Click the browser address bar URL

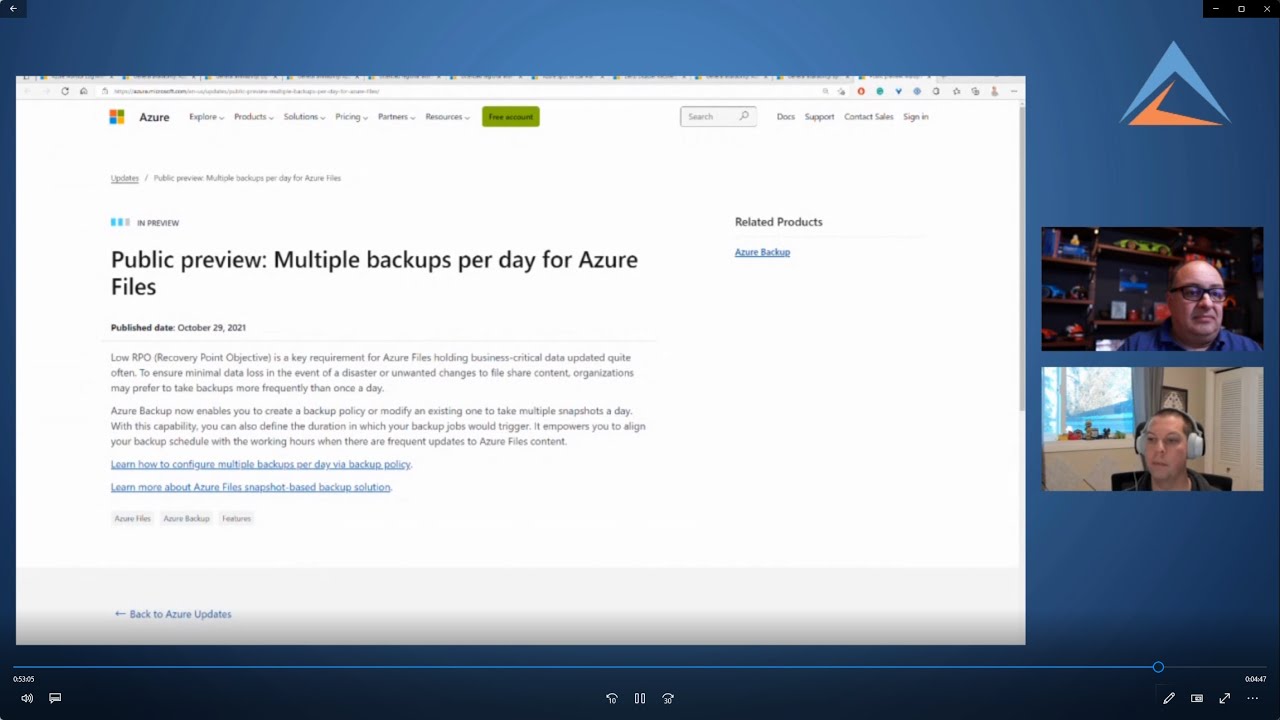pyautogui.click(x=245, y=91)
